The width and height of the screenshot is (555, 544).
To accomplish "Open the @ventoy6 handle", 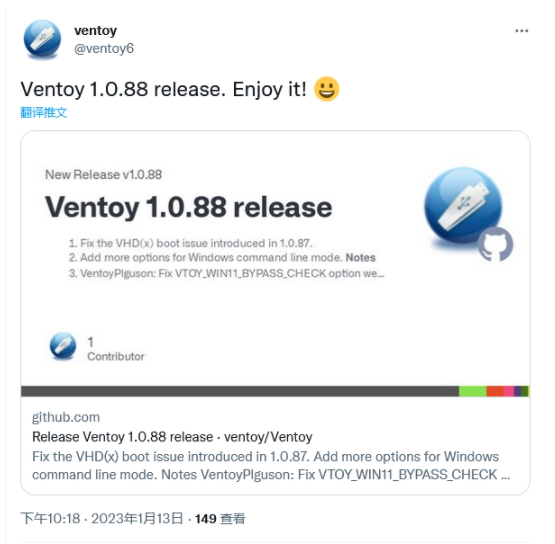I will click(104, 48).
